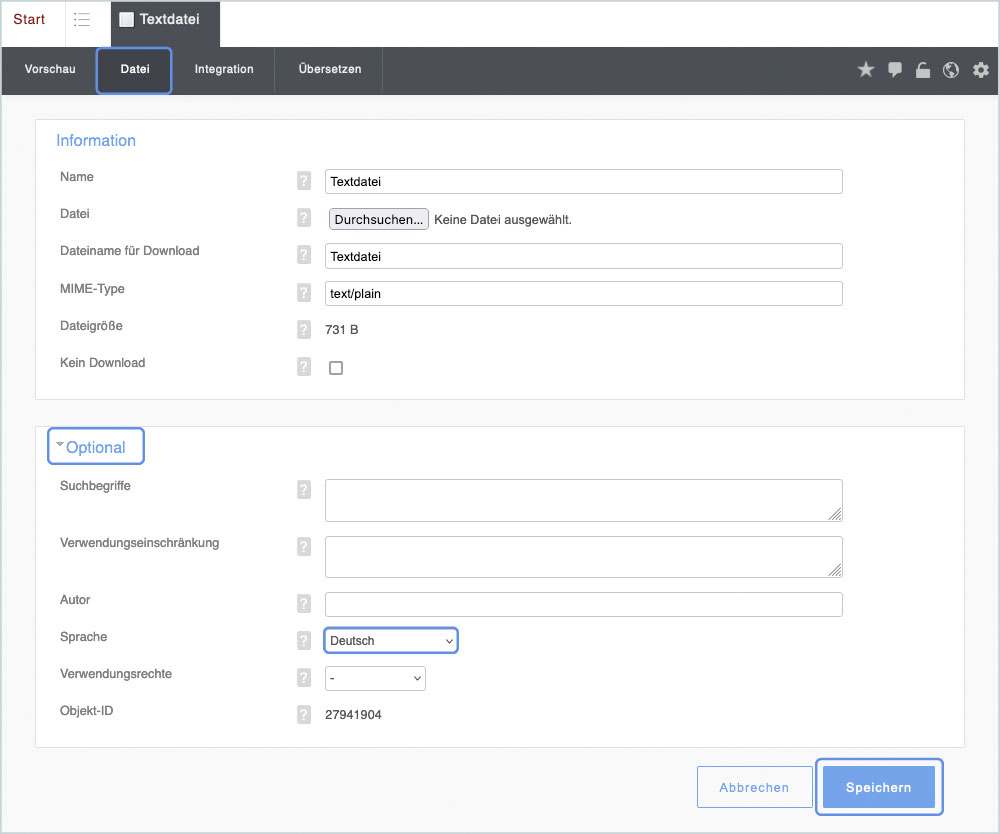Go to the Übersetzen tab
Screen dimensions: 1000x834
point(330,70)
